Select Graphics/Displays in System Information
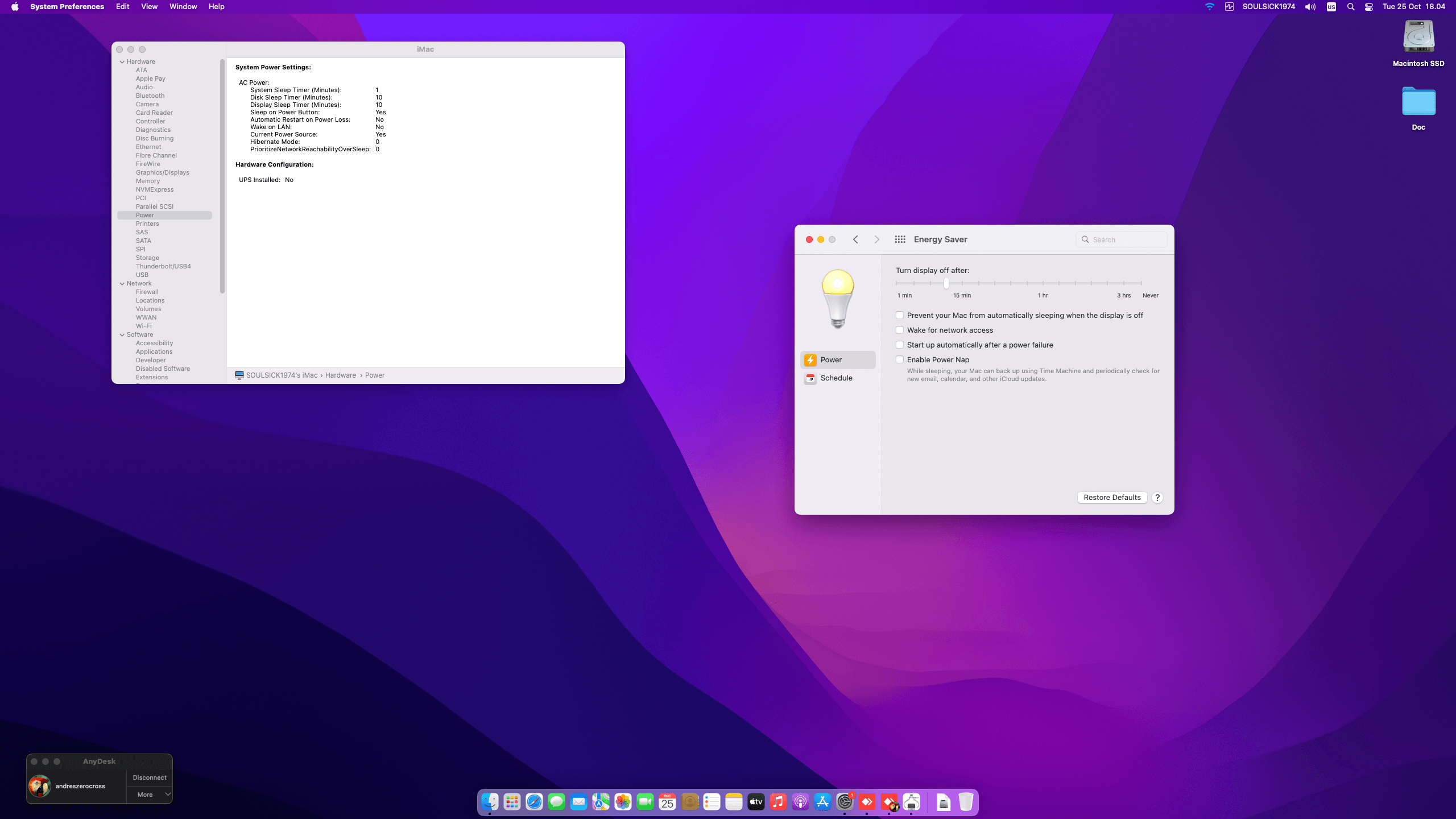The image size is (1456, 819). (x=163, y=172)
